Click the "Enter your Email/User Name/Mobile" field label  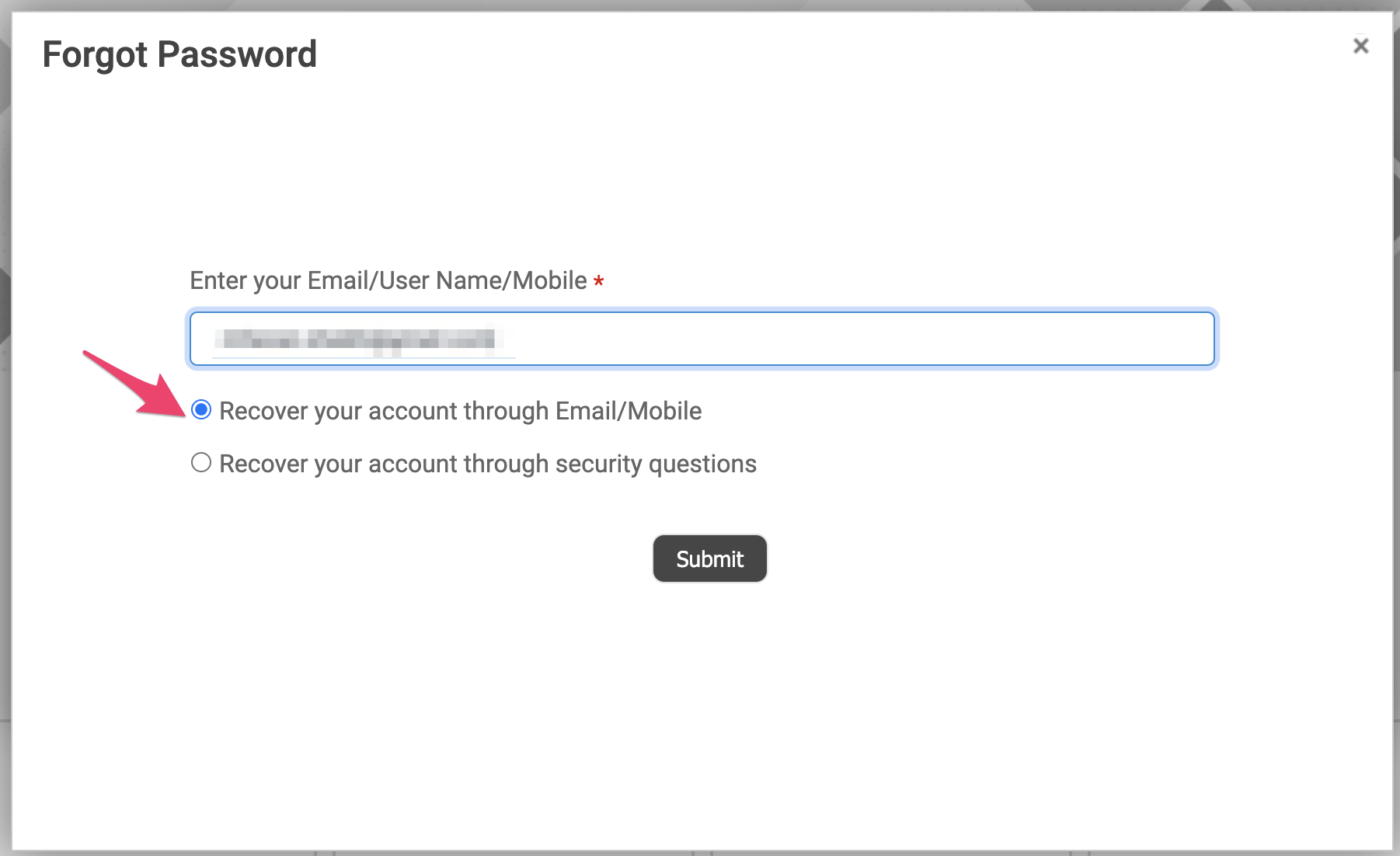click(388, 280)
